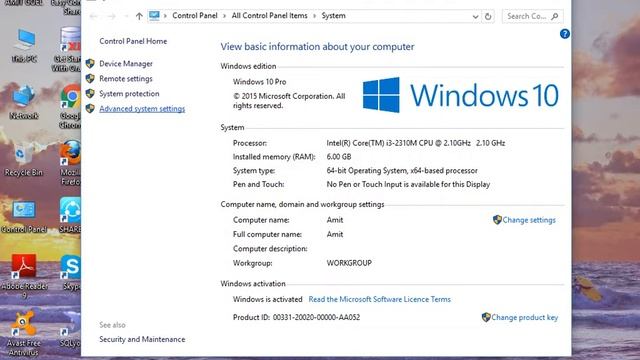Click the shield icon beside Advanced system settings
Image resolution: width=640 pixels, height=360 pixels.
point(90,109)
